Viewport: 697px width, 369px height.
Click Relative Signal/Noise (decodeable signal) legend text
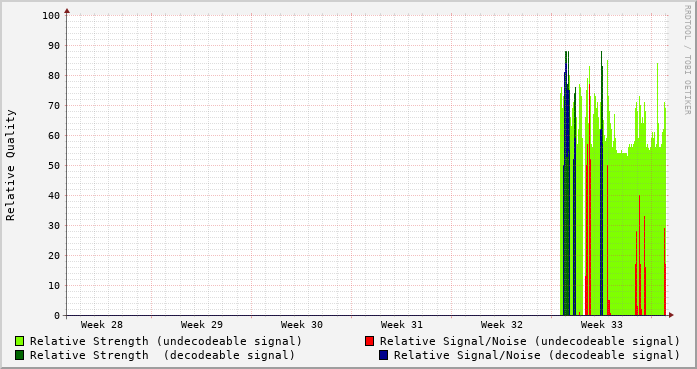[537, 355]
